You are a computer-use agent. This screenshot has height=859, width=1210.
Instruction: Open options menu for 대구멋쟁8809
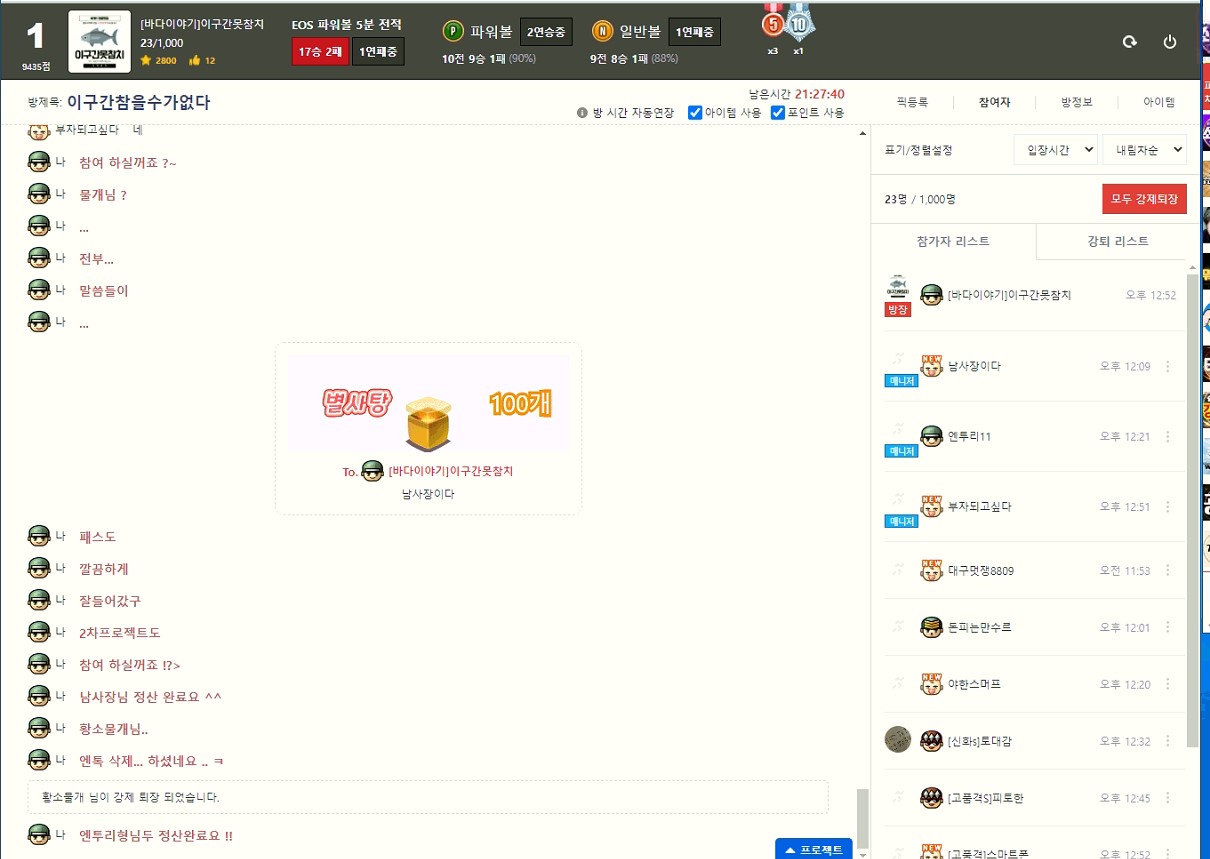tap(1168, 571)
